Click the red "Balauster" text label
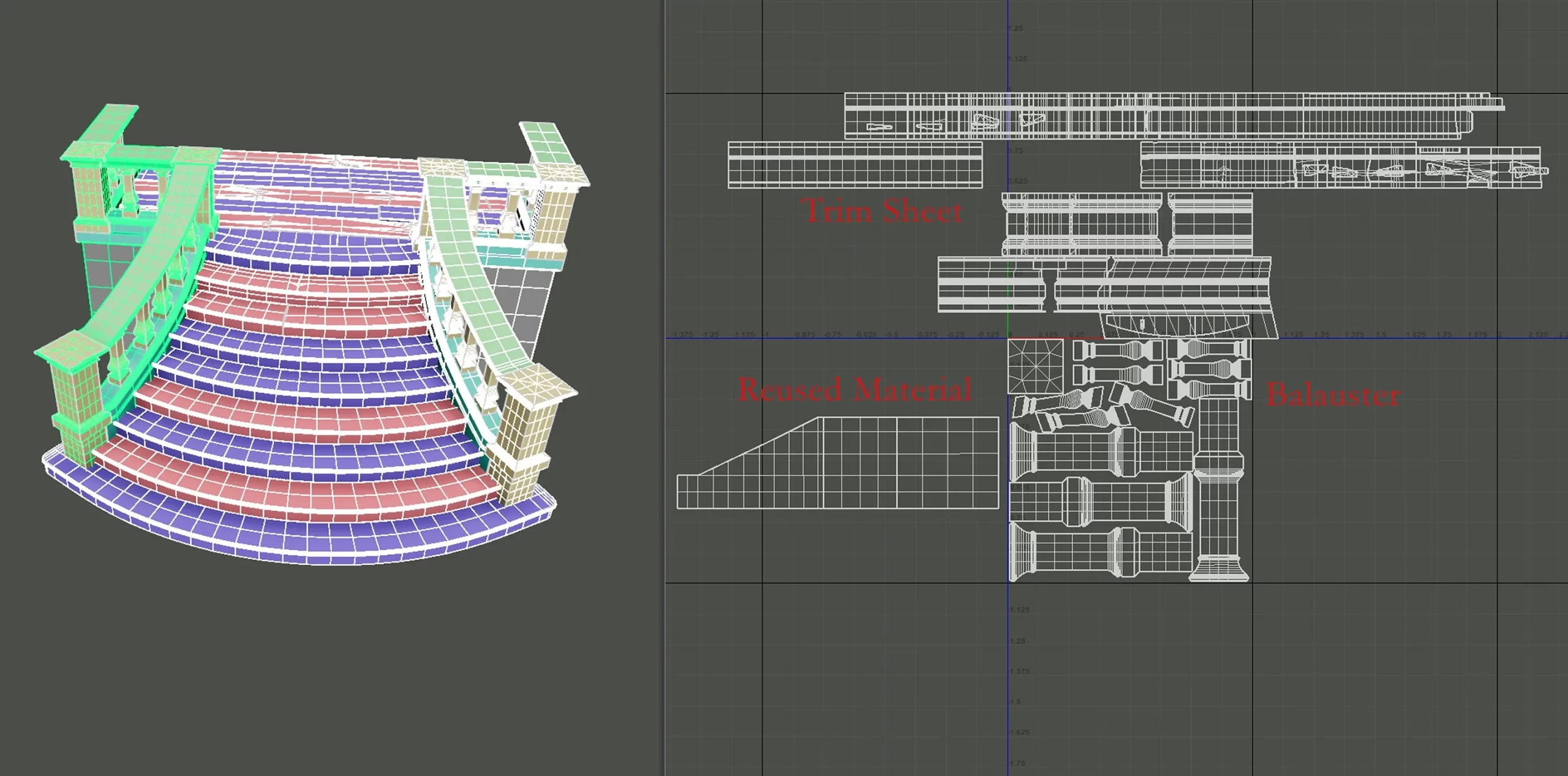 tap(1333, 394)
